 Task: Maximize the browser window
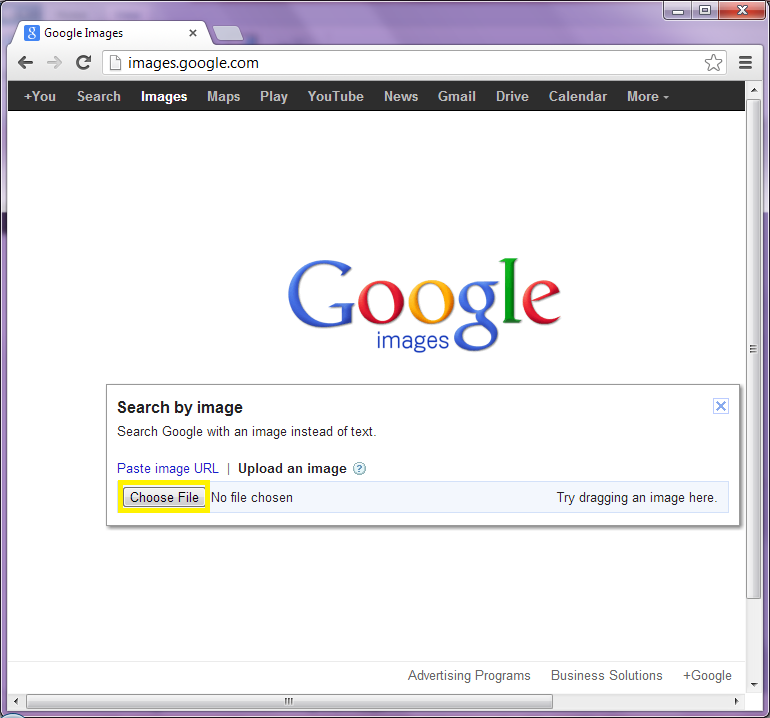pos(705,10)
